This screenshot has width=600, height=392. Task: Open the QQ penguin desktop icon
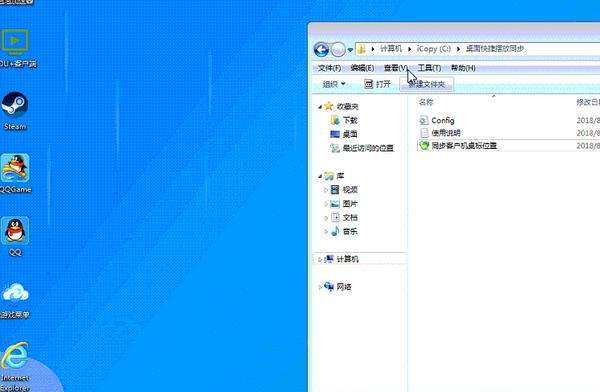(15, 236)
